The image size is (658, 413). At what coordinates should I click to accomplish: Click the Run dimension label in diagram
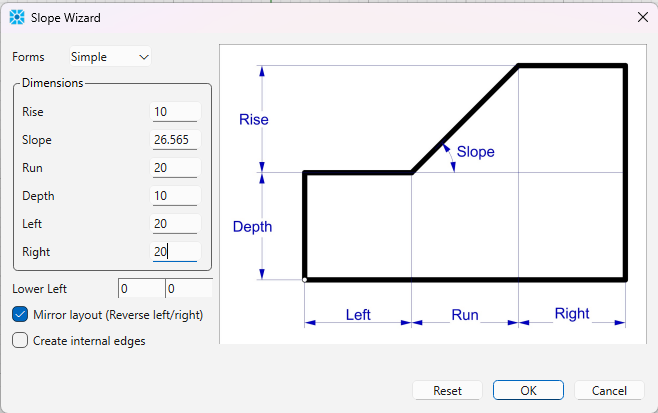pos(464,315)
